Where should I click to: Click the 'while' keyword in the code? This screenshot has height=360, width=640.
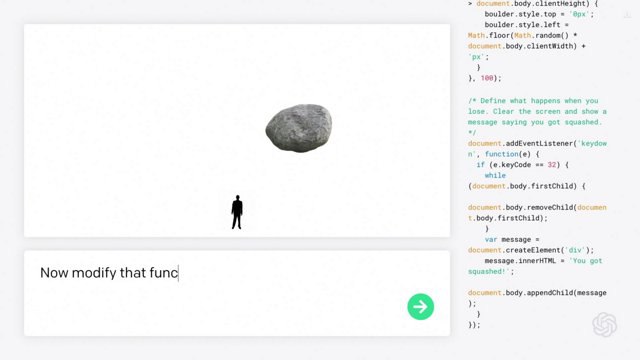(495, 176)
